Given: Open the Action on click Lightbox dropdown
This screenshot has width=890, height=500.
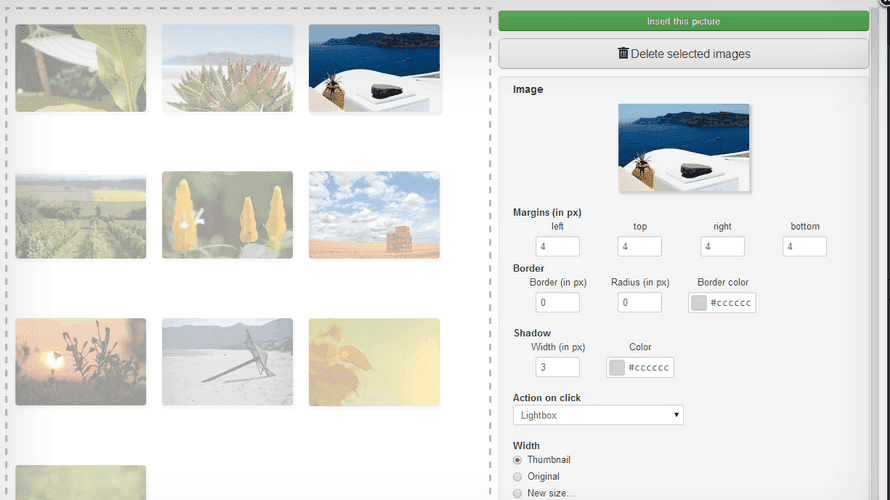Looking at the screenshot, I should tap(598, 414).
